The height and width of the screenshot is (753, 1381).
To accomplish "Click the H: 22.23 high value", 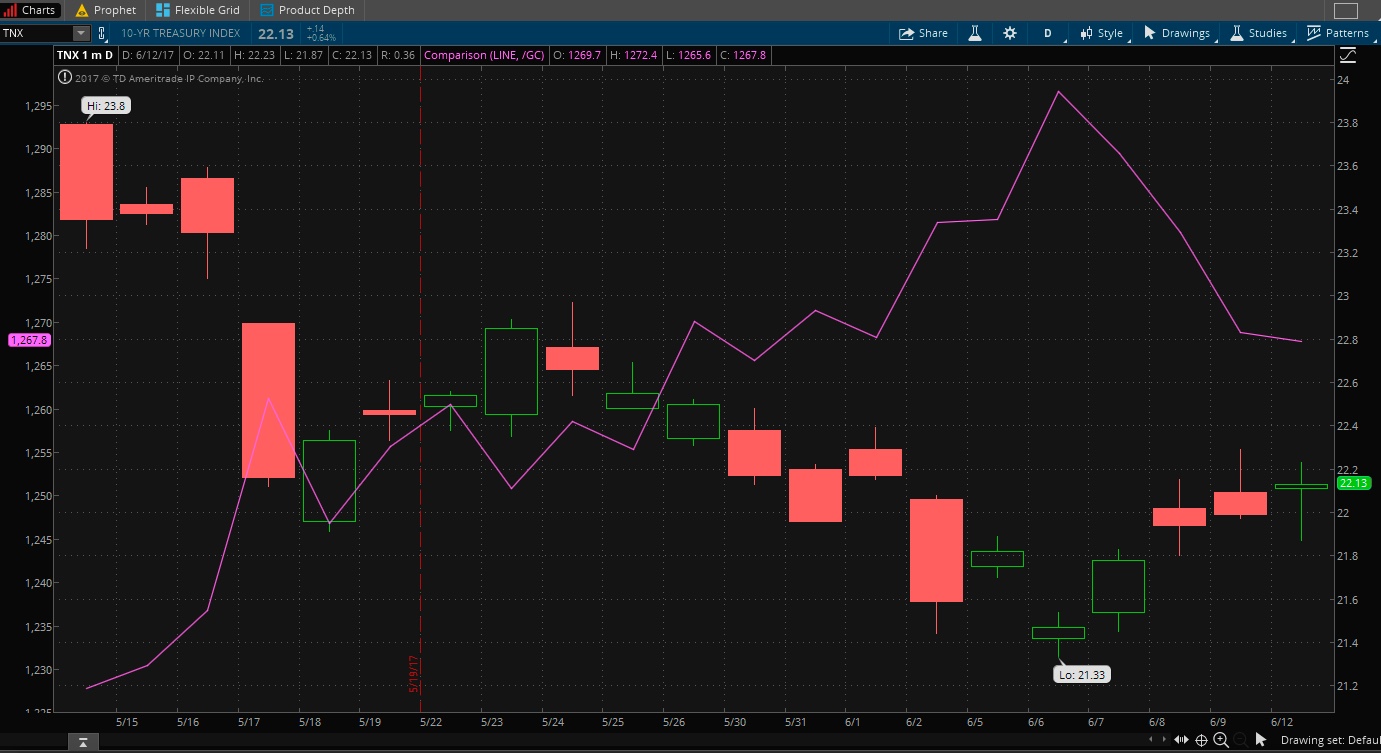I will pos(253,55).
